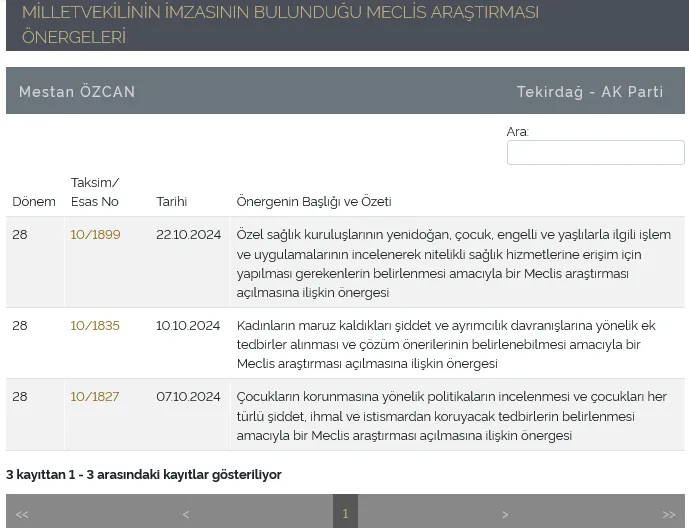The height and width of the screenshot is (528, 689).
Task: Go to previous page with < button
Action: coord(185,514)
